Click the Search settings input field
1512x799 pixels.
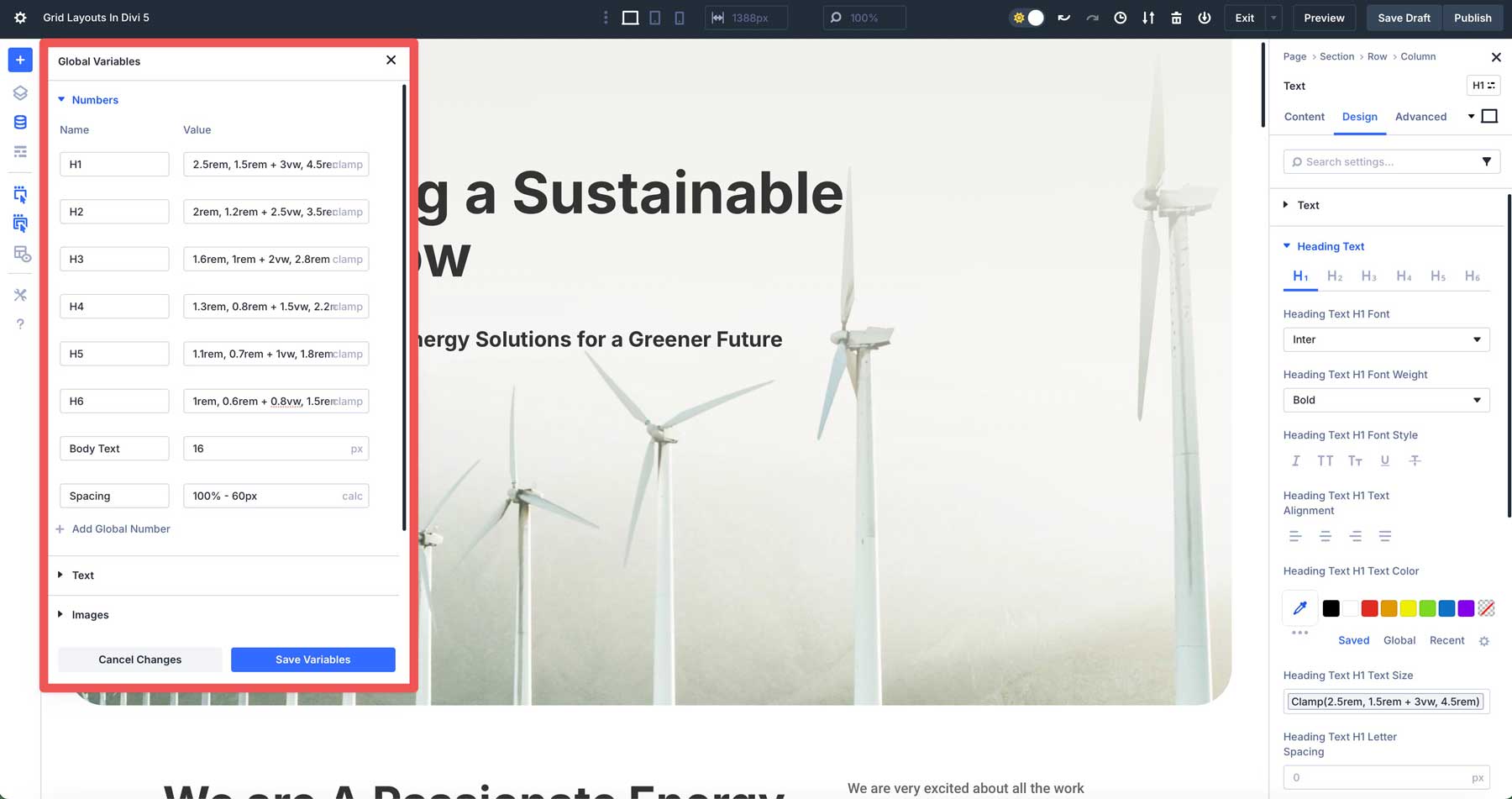coord(1386,162)
